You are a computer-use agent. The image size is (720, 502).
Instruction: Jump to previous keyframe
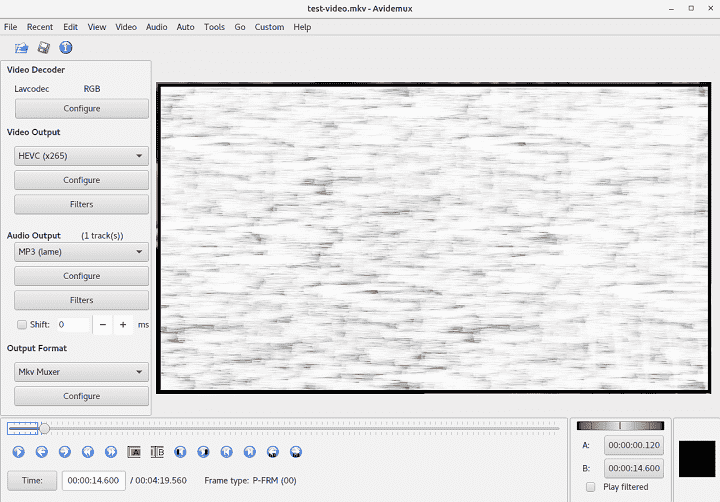point(88,452)
